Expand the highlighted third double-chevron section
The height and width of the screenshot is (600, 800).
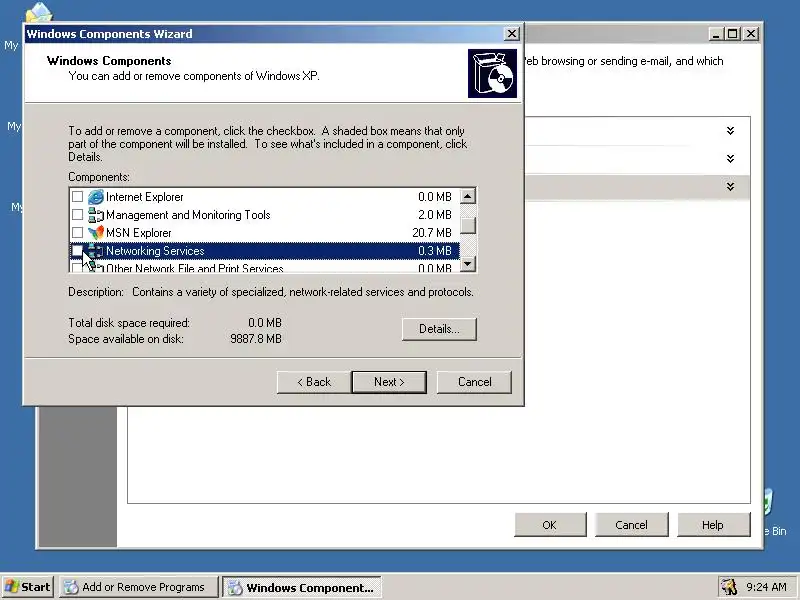(x=730, y=187)
